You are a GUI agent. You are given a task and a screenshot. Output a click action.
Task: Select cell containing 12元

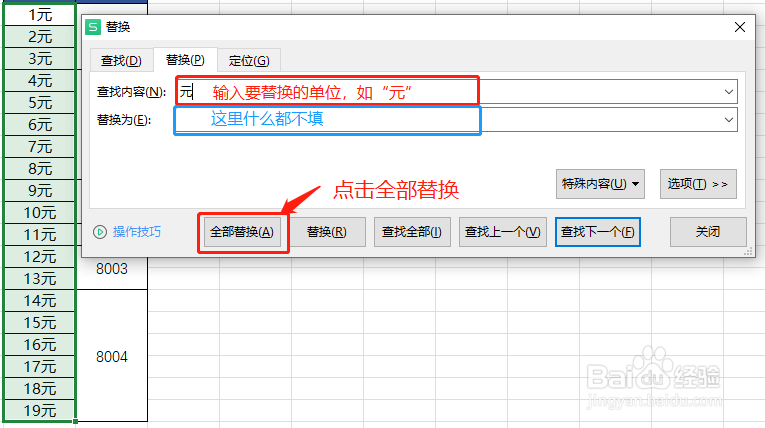[40, 257]
